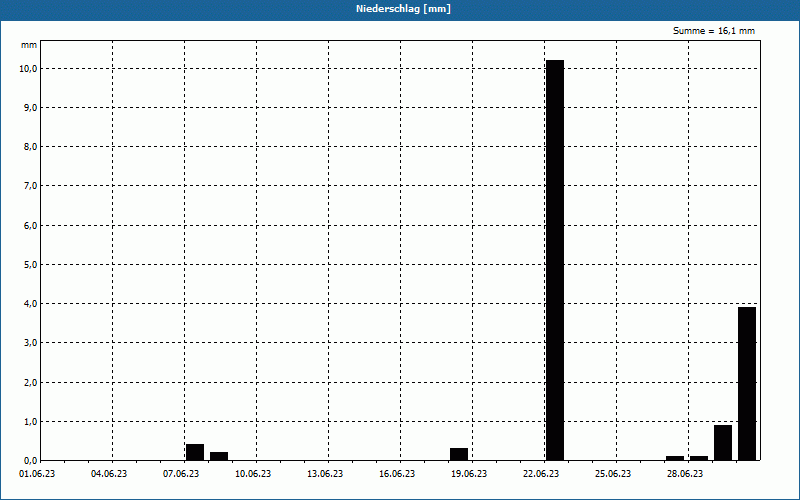The width and height of the screenshot is (800, 500).
Task: Select the Summe = 16,1 mm label
Action: [x=714, y=31]
